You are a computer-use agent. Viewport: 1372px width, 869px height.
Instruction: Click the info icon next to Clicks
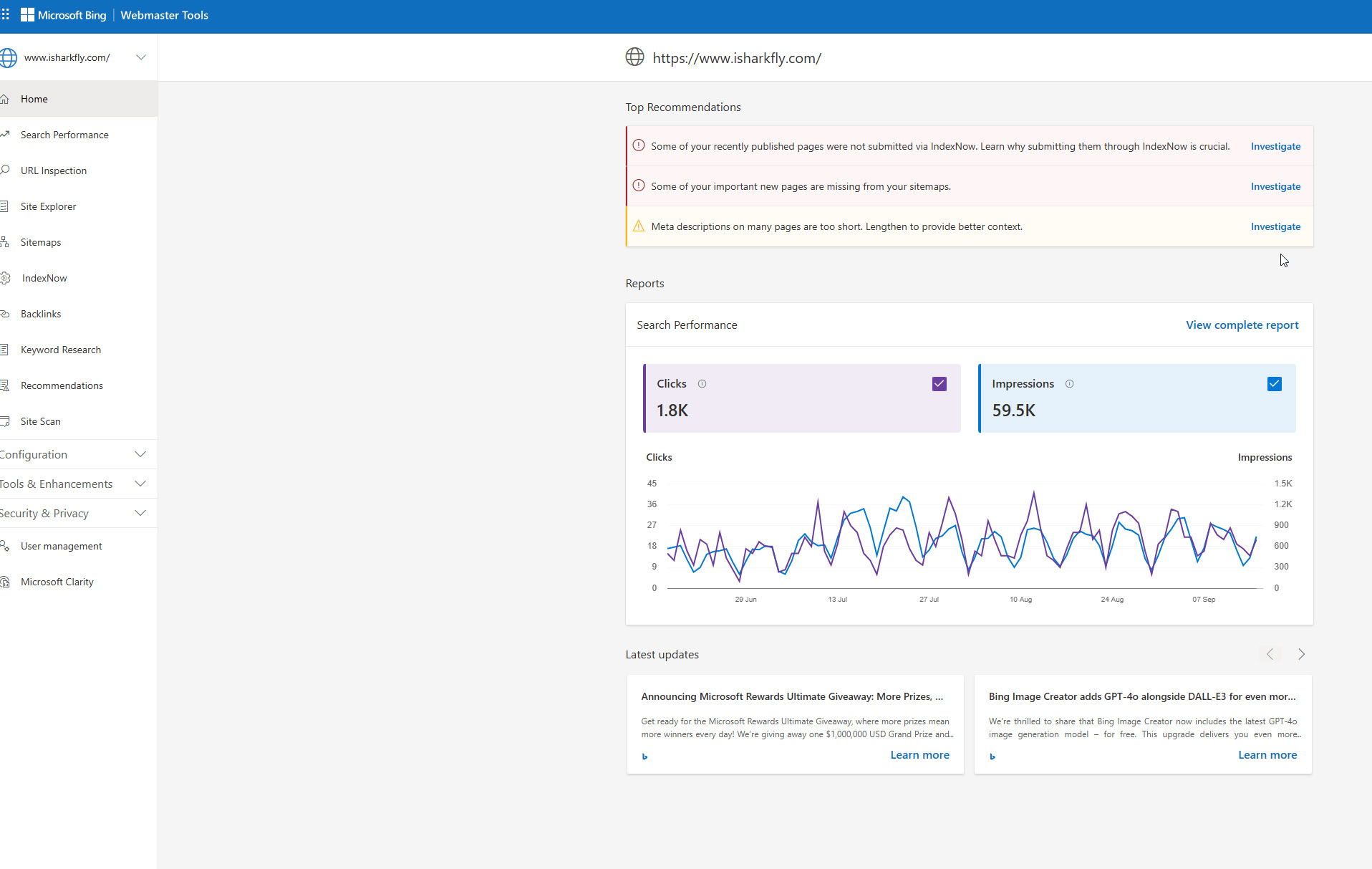702,384
